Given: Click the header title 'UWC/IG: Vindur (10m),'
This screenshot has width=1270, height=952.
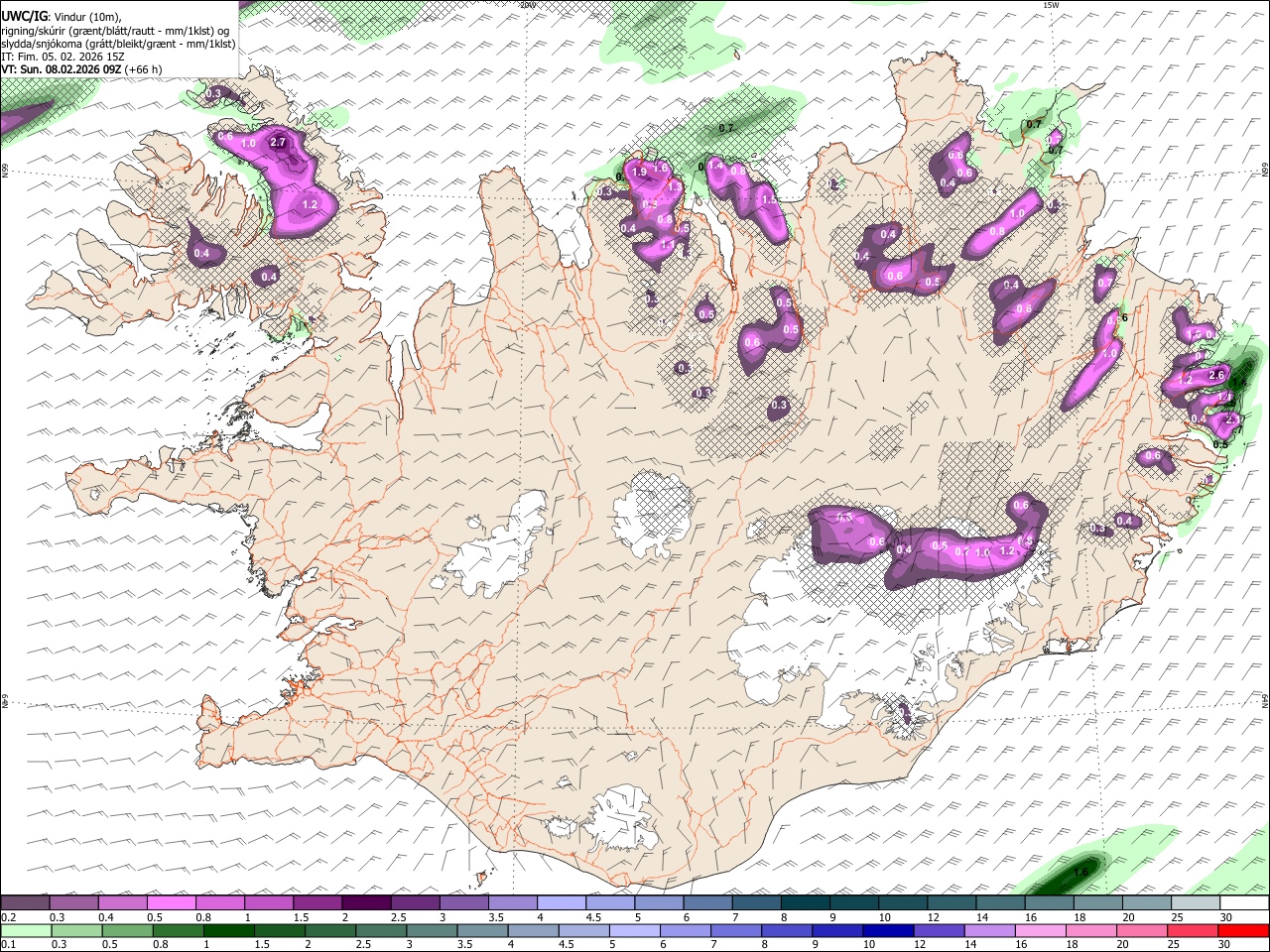Looking at the screenshot, I should 62,17.
